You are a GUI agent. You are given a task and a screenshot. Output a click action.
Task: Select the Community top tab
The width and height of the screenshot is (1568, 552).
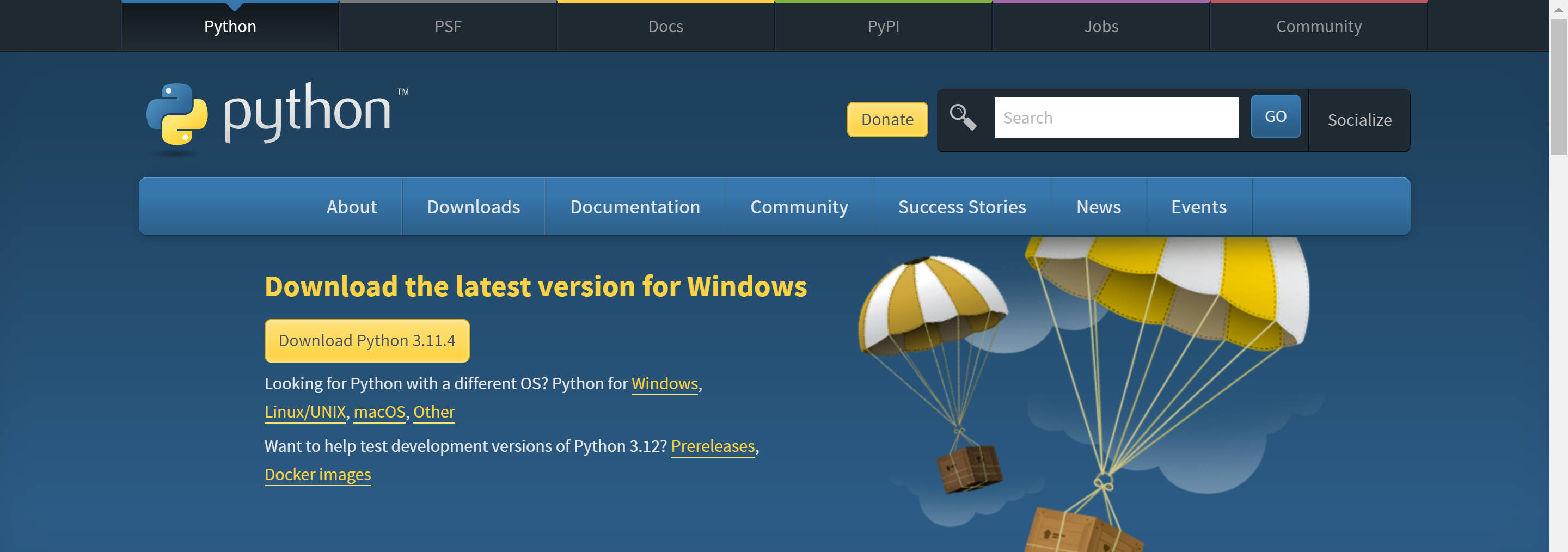click(x=1319, y=26)
